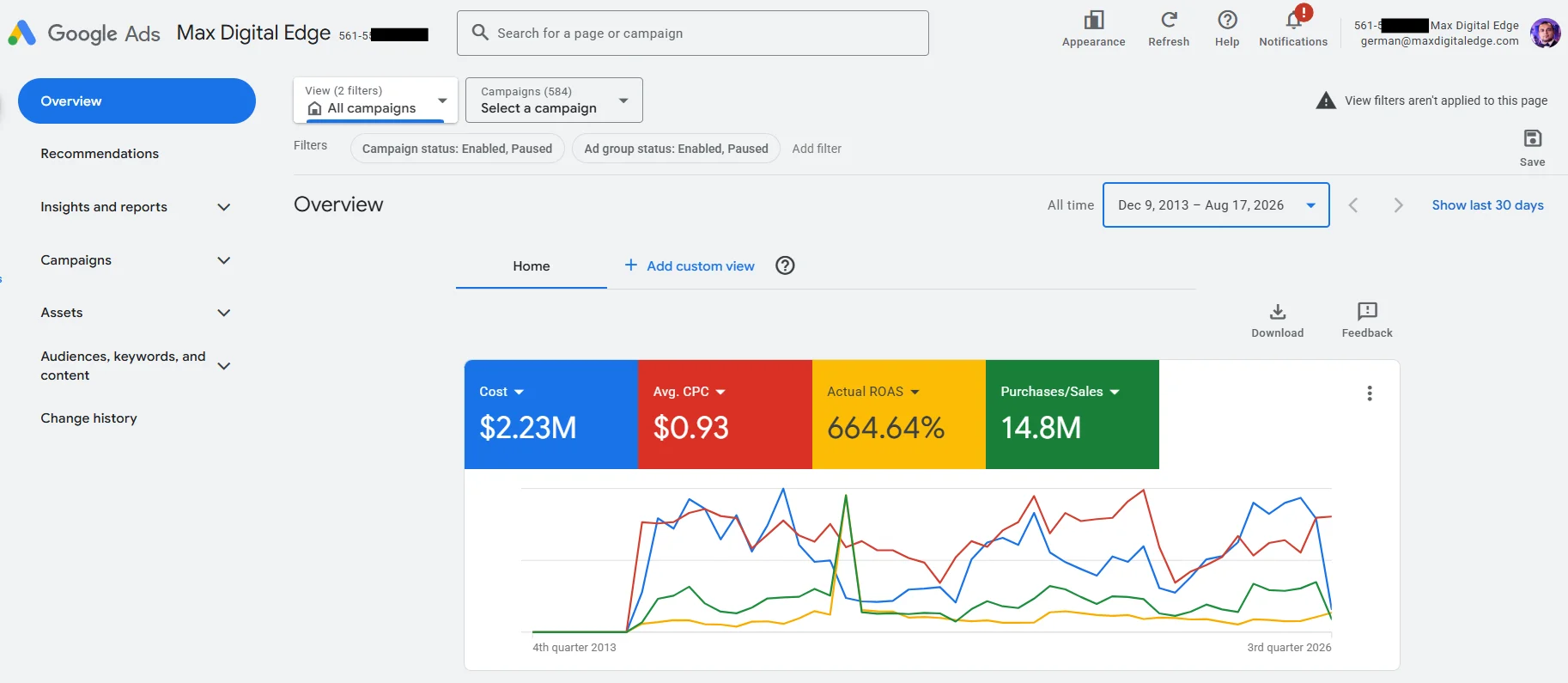Change the Actual ROAS metric dropdown
Image resolution: width=1568 pixels, height=683 pixels.
[x=873, y=392]
